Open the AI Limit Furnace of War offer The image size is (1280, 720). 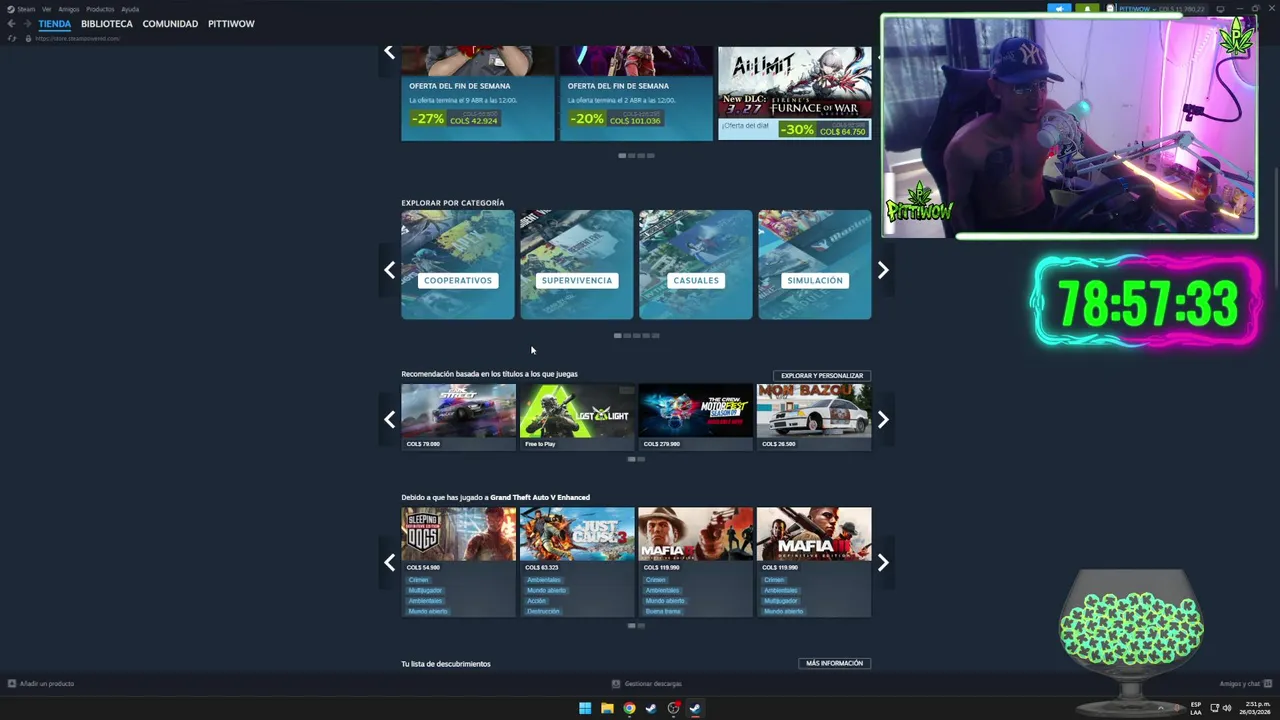point(794,93)
